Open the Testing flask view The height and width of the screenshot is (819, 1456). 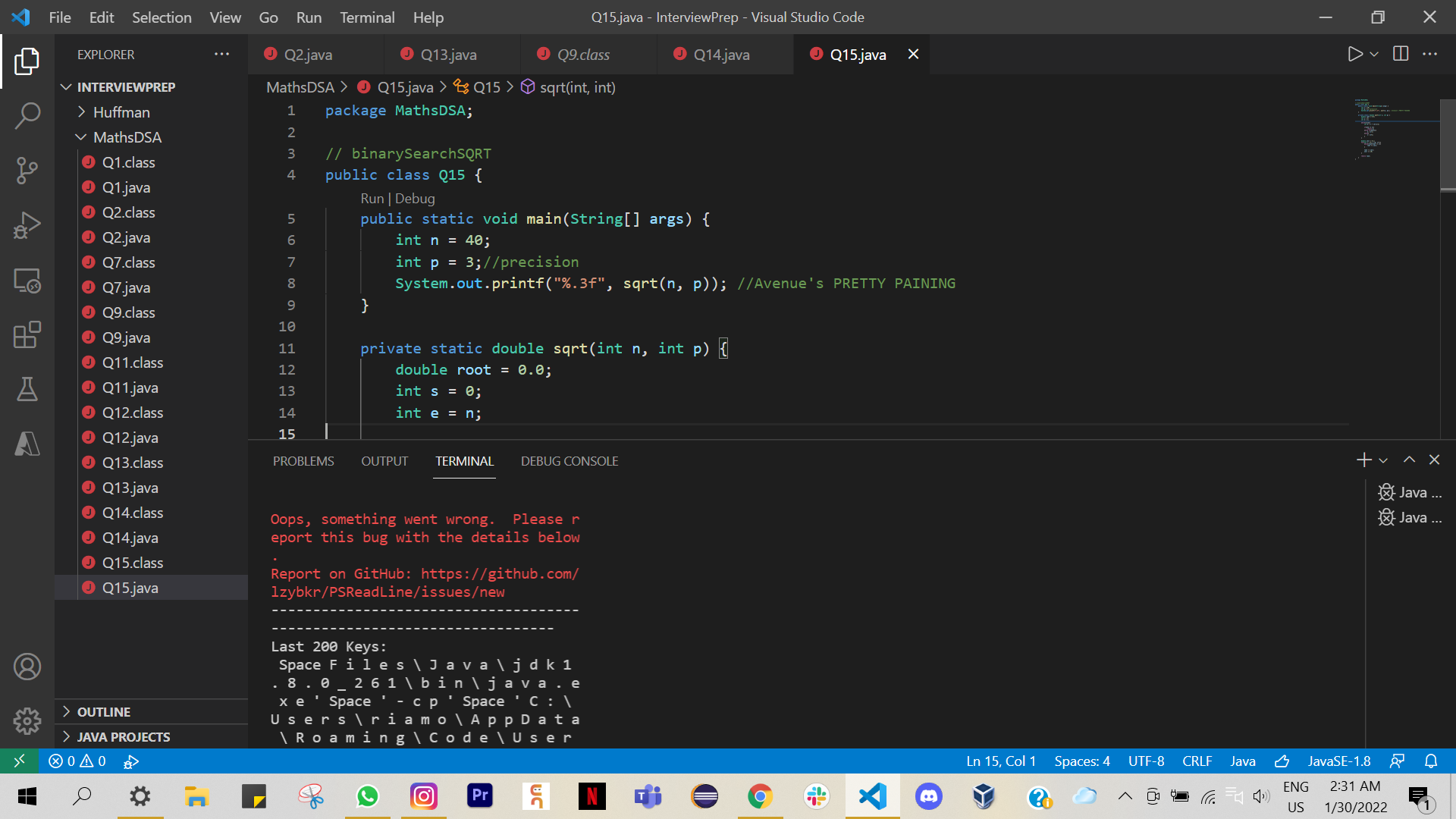coord(27,389)
